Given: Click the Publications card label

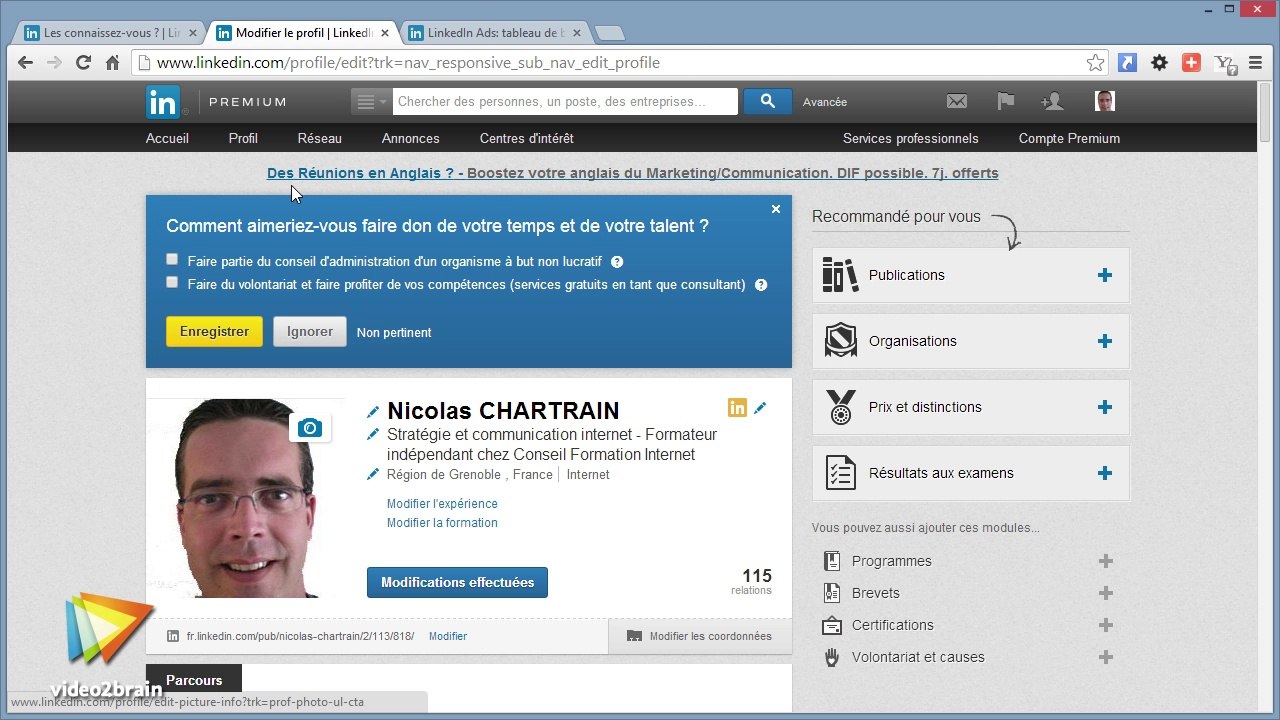Looking at the screenshot, I should tap(907, 275).
